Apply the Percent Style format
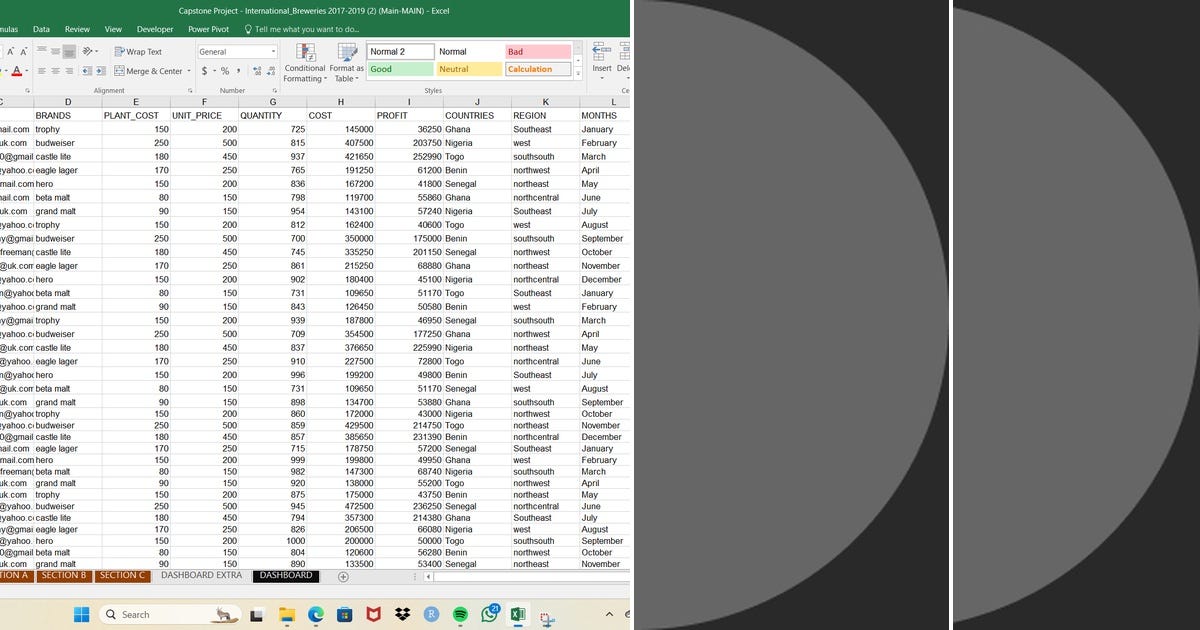Screen dimensions: 1200x630 pos(224,71)
